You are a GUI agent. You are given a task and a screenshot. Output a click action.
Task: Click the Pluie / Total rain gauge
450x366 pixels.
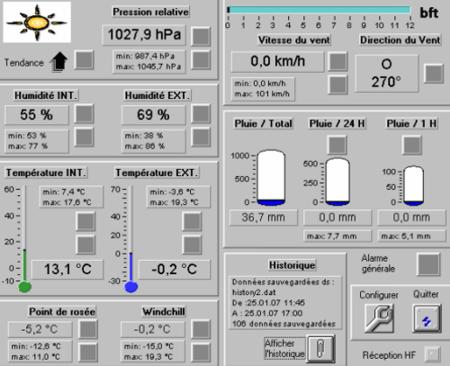271,177
